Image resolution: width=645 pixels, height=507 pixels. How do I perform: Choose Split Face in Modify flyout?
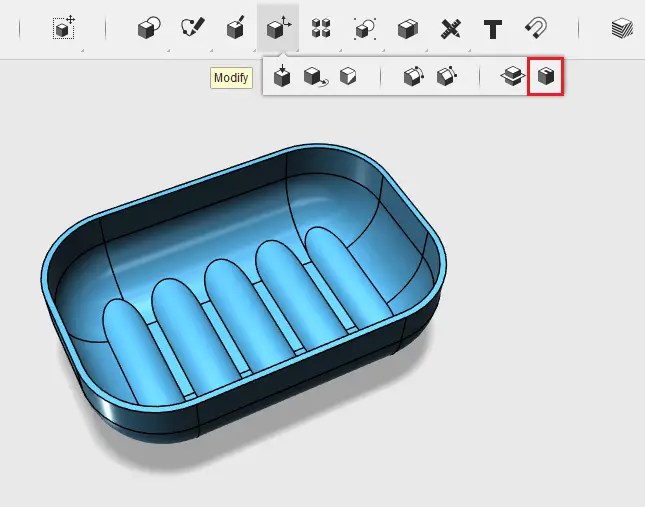348,76
